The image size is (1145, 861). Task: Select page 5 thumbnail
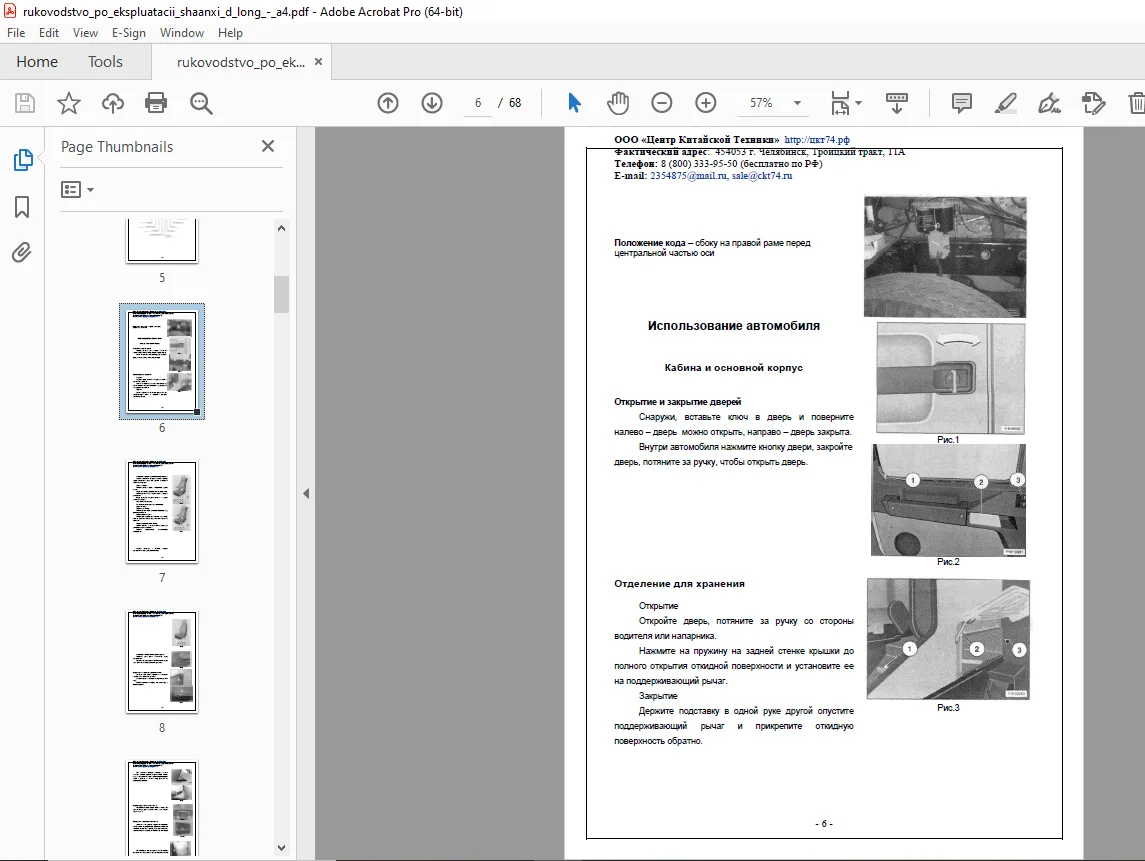(x=162, y=240)
